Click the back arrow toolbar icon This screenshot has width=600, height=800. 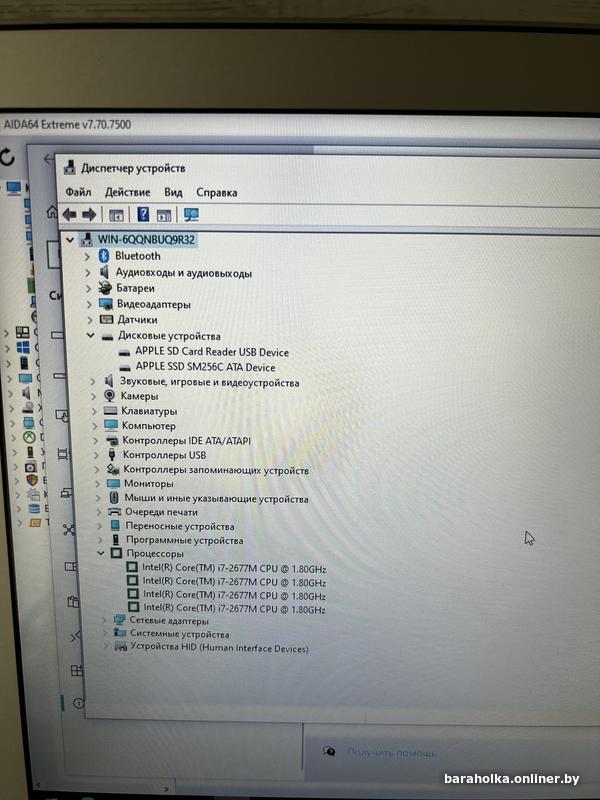(69, 215)
